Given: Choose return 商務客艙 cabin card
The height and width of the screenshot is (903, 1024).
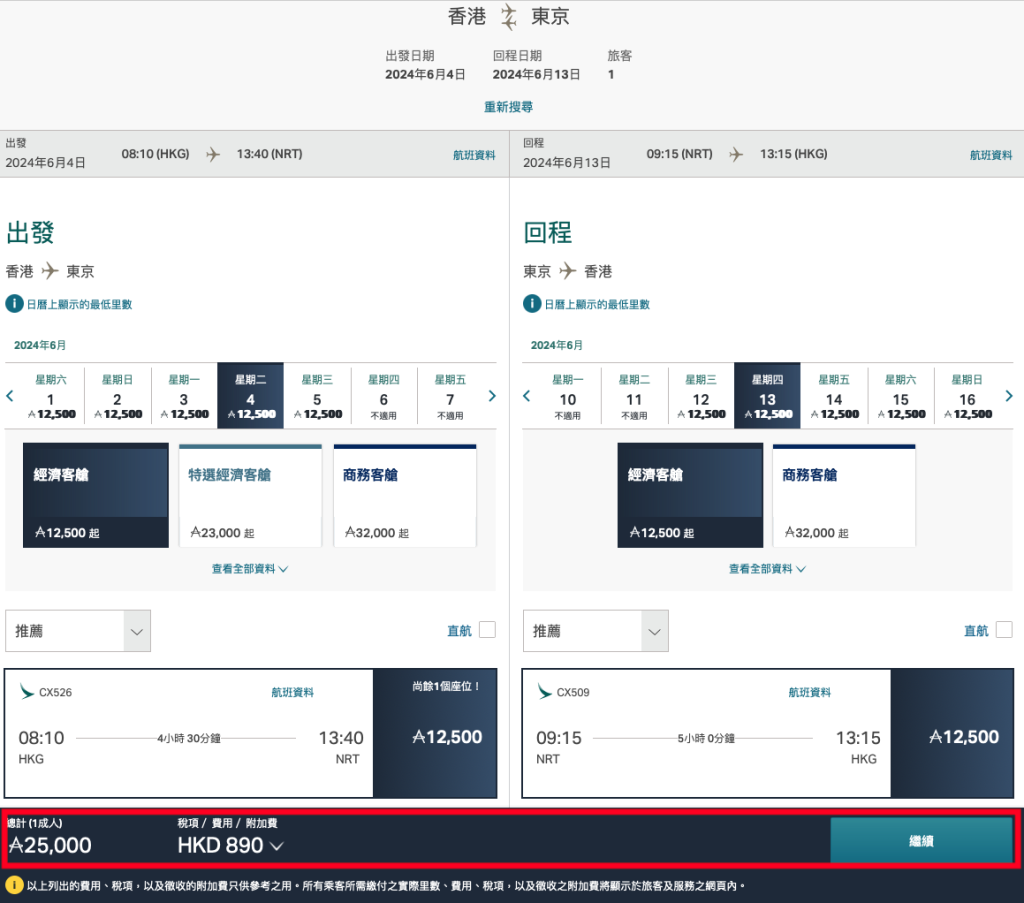Looking at the screenshot, I should (x=844, y=496).
